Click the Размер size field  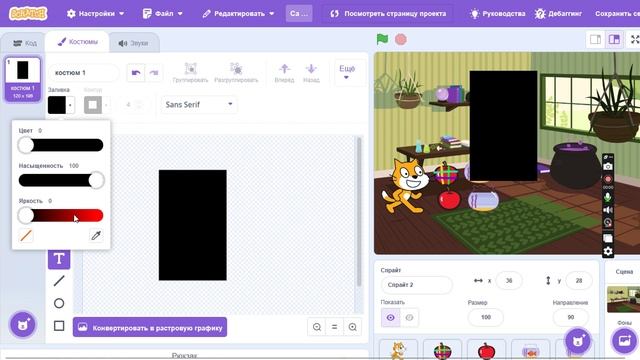point(485,317)
